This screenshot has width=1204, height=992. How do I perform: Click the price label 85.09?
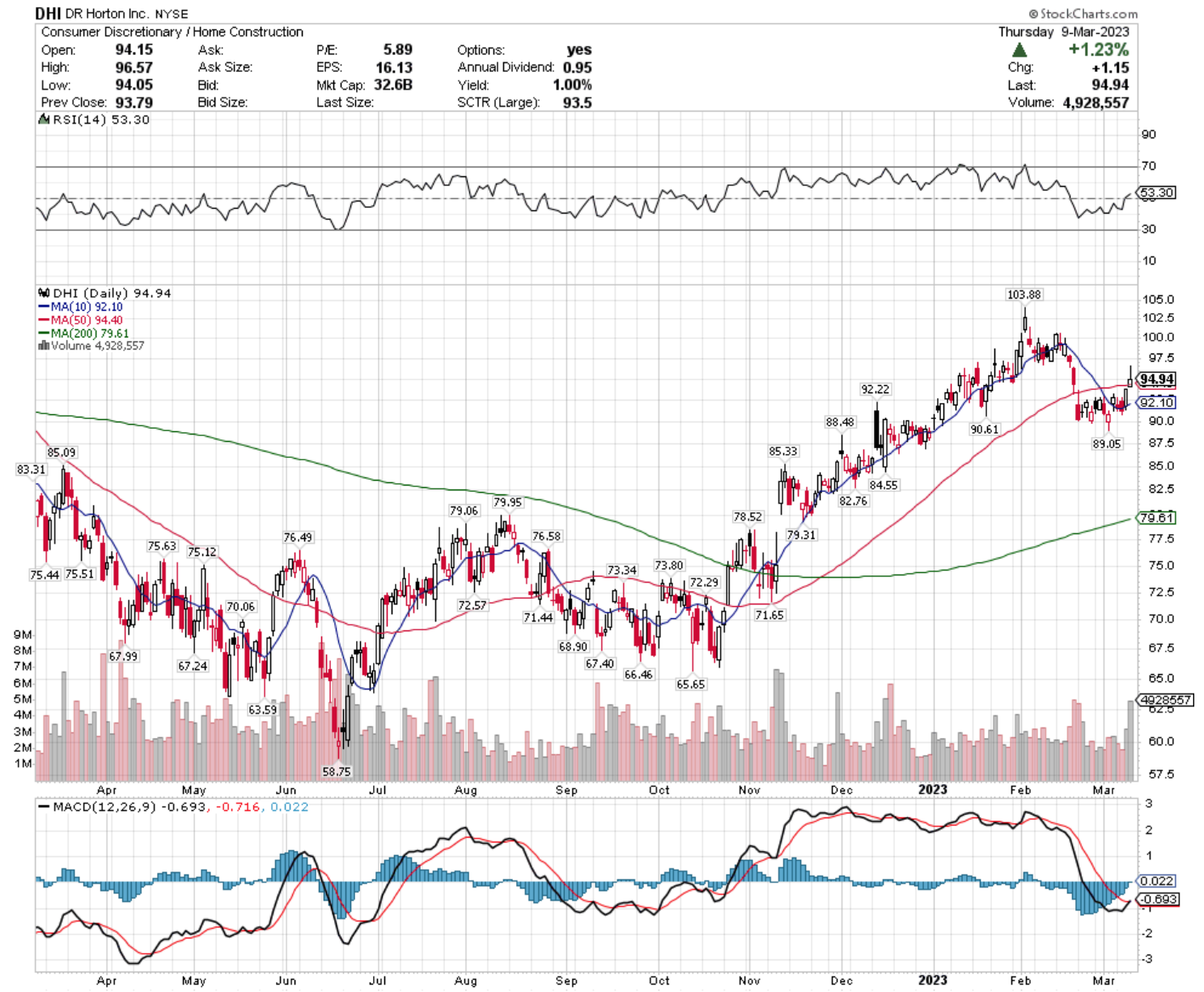(61, 453)
